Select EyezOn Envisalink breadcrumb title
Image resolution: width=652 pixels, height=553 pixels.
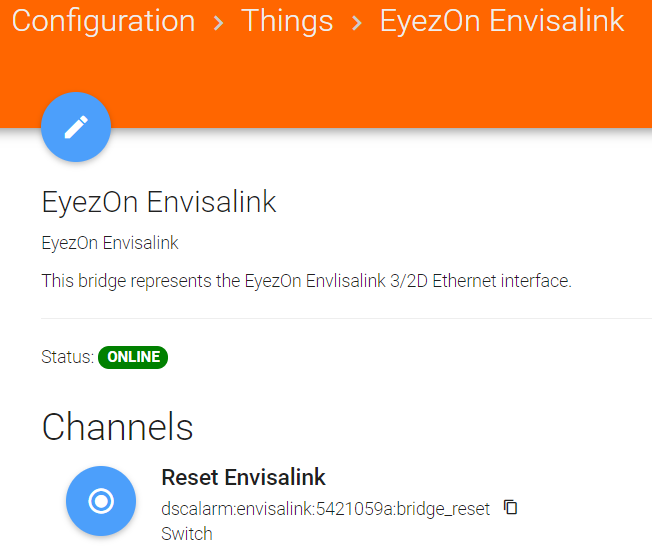502,21
